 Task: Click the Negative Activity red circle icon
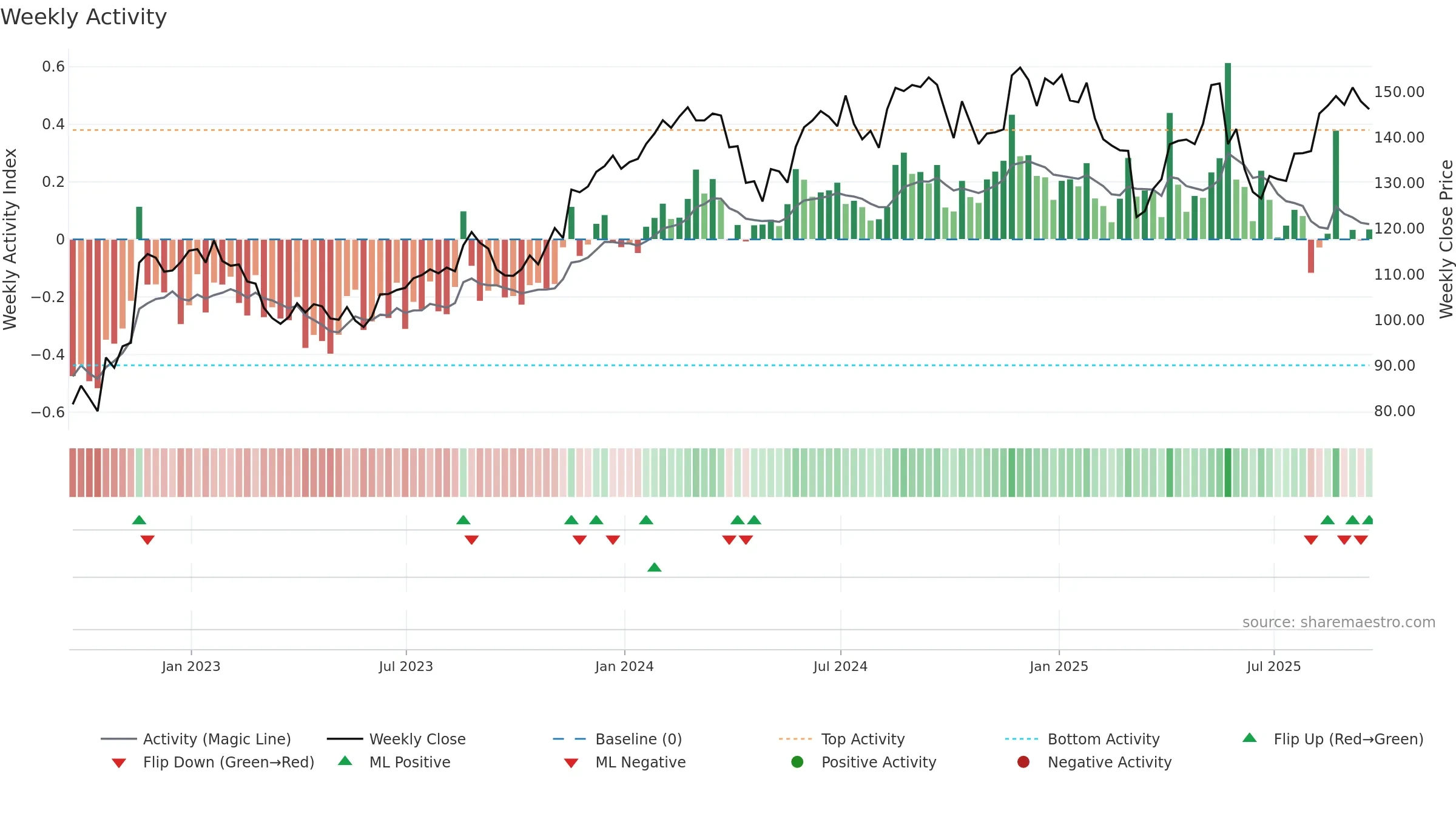1023,761
